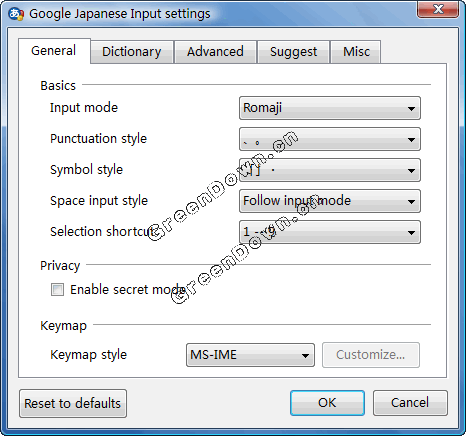Click the Symbol style label
Screen dimensions: 466x436
pyautogui.click(x=86, y=170)
